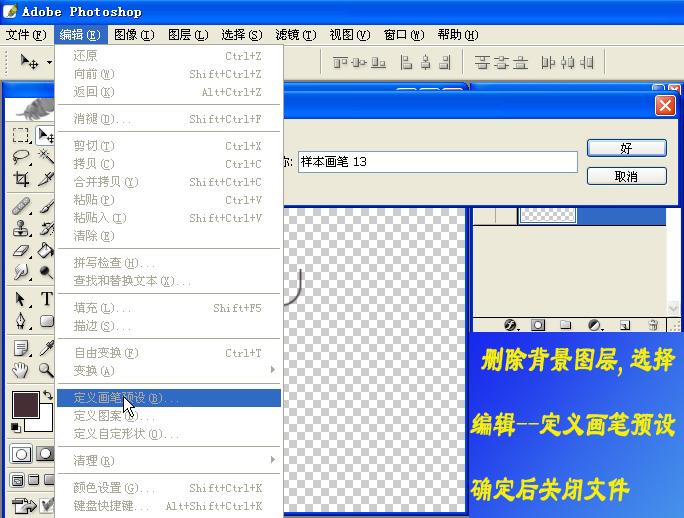Open the 图层 (L) menu
Screen dimensions: 684x518
(x=188, y=34)
